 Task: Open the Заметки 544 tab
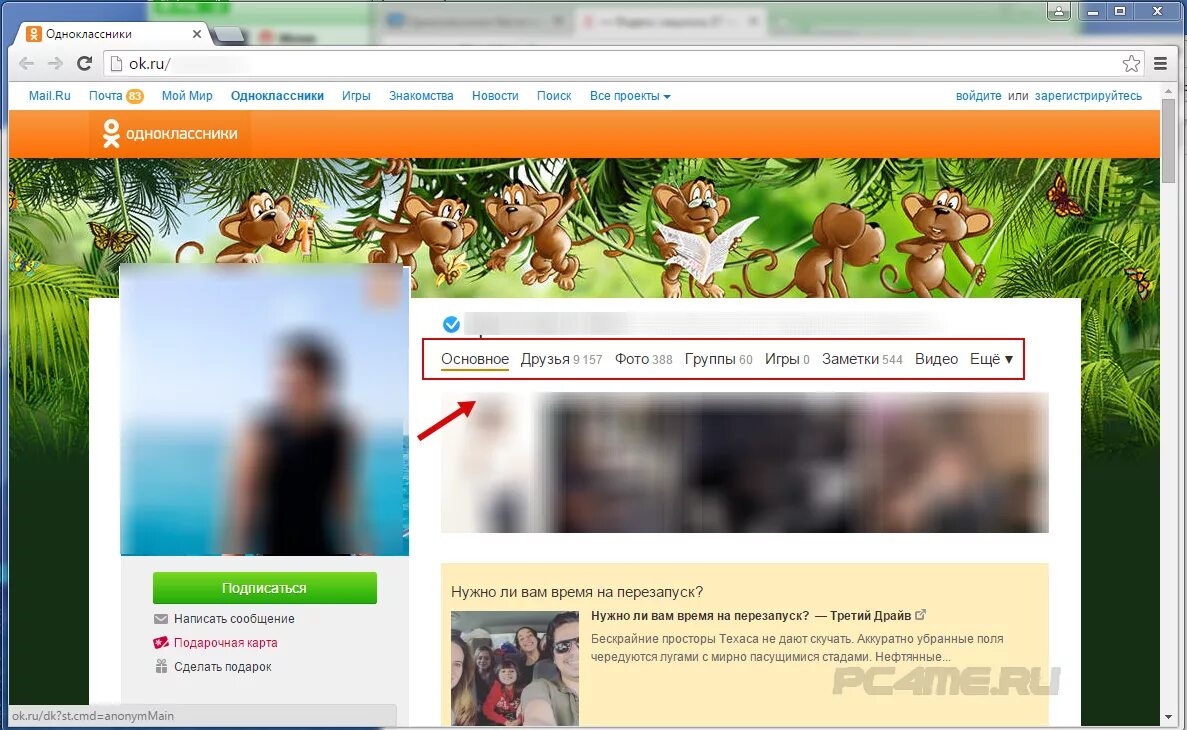[x=862, y=359]
